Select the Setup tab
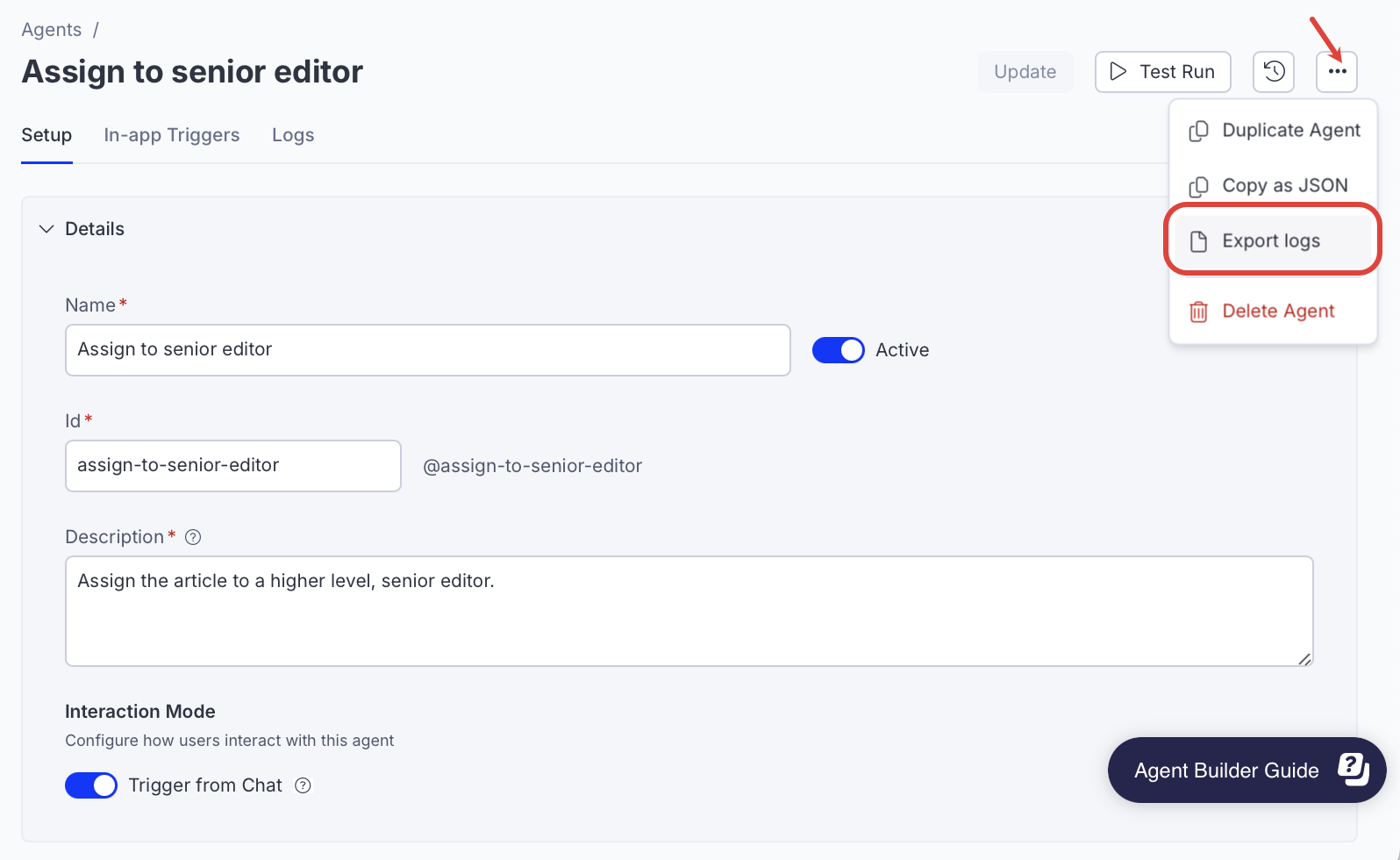Viewport: 1400px width, 860px height. 46,135
